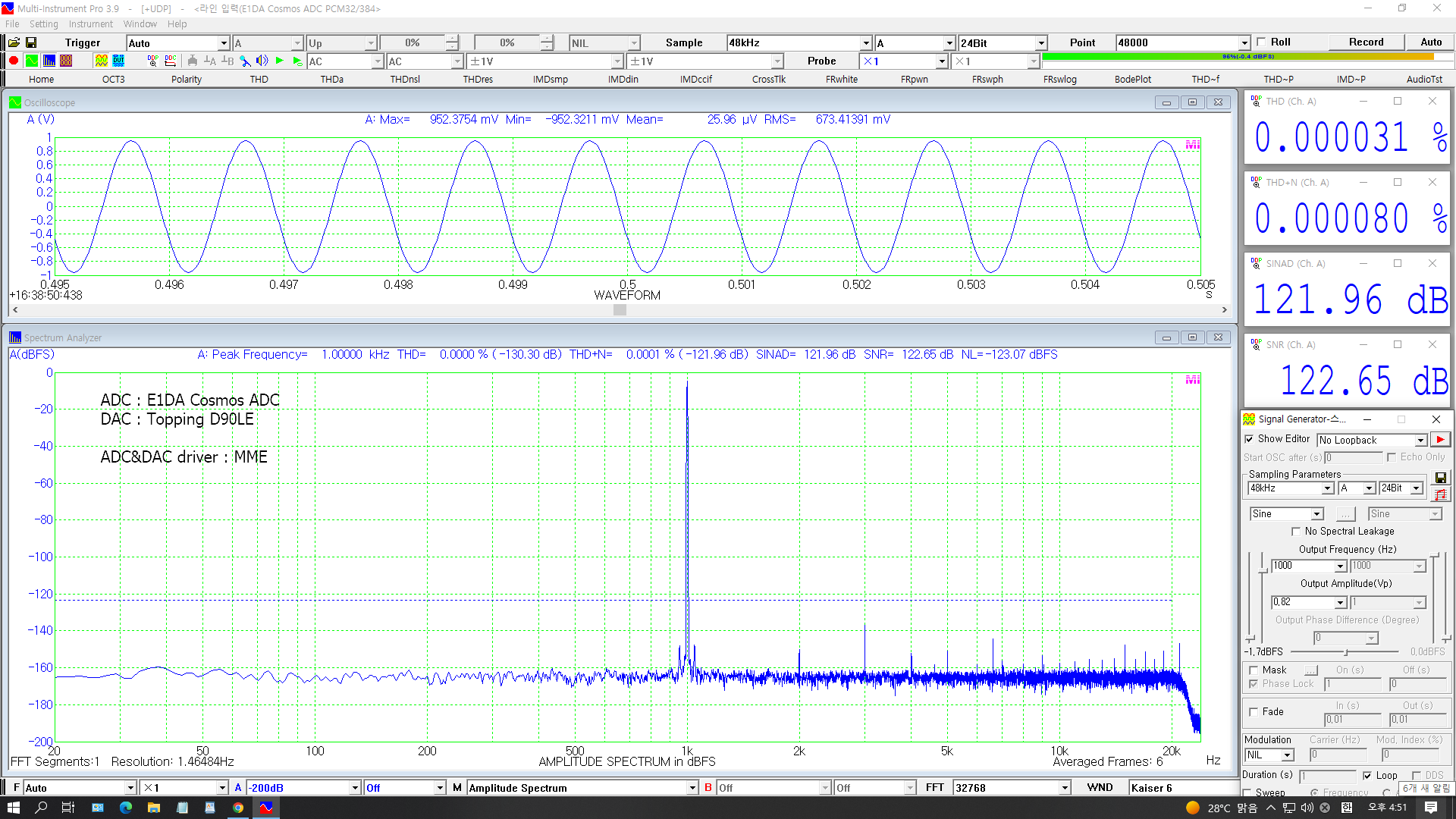
Task: Click the horizontal dBFS amplitude slider thumb
Action: (1346, 652)
